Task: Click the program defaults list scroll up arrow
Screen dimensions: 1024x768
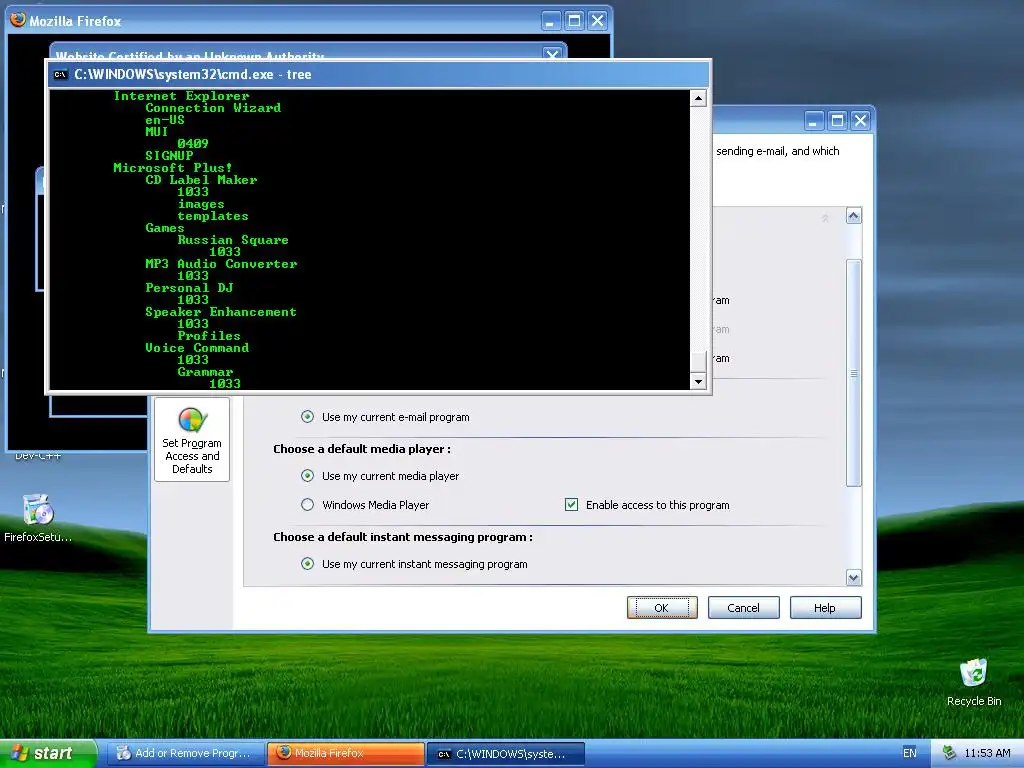Action: [x=854, y=216]
